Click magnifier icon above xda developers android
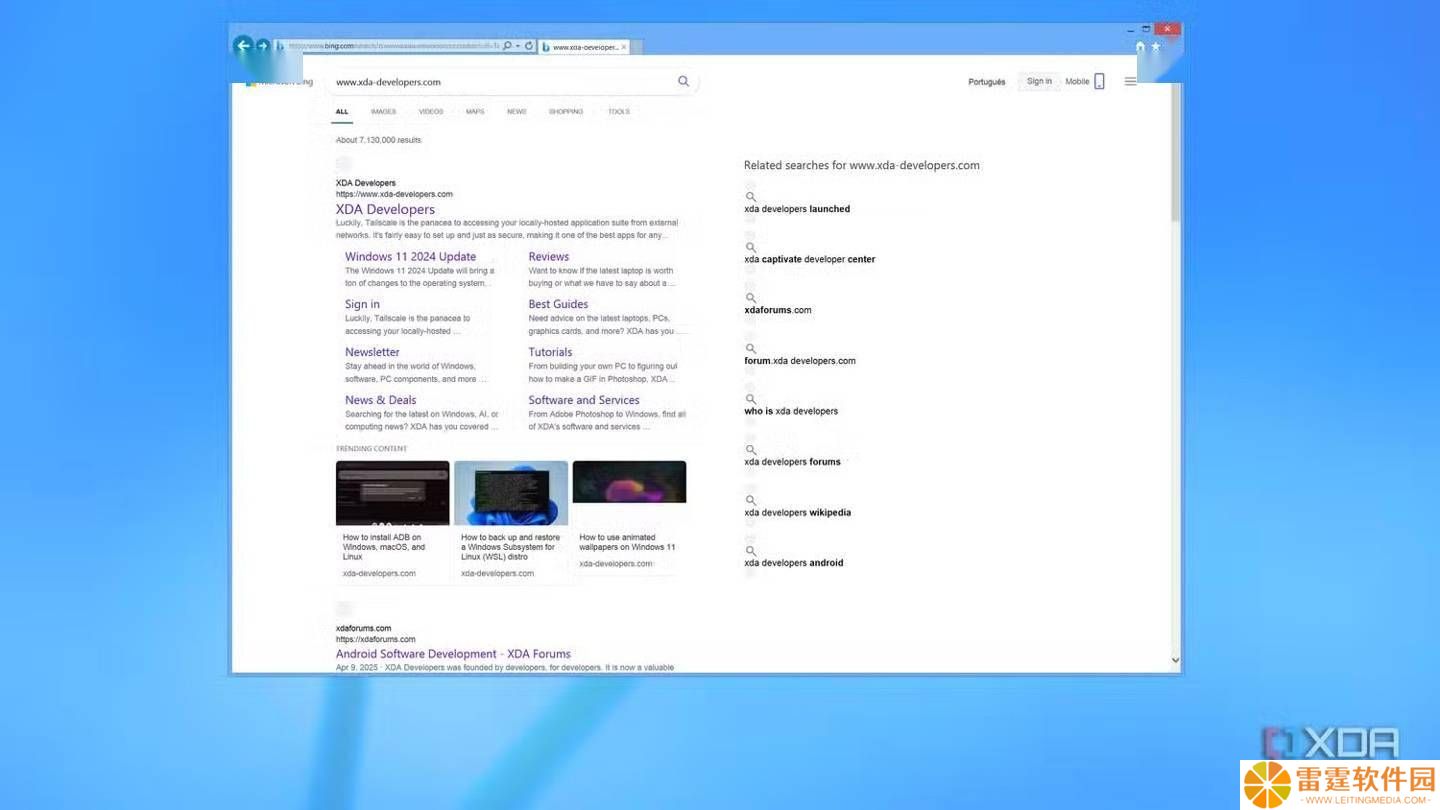 click(751, 551)
